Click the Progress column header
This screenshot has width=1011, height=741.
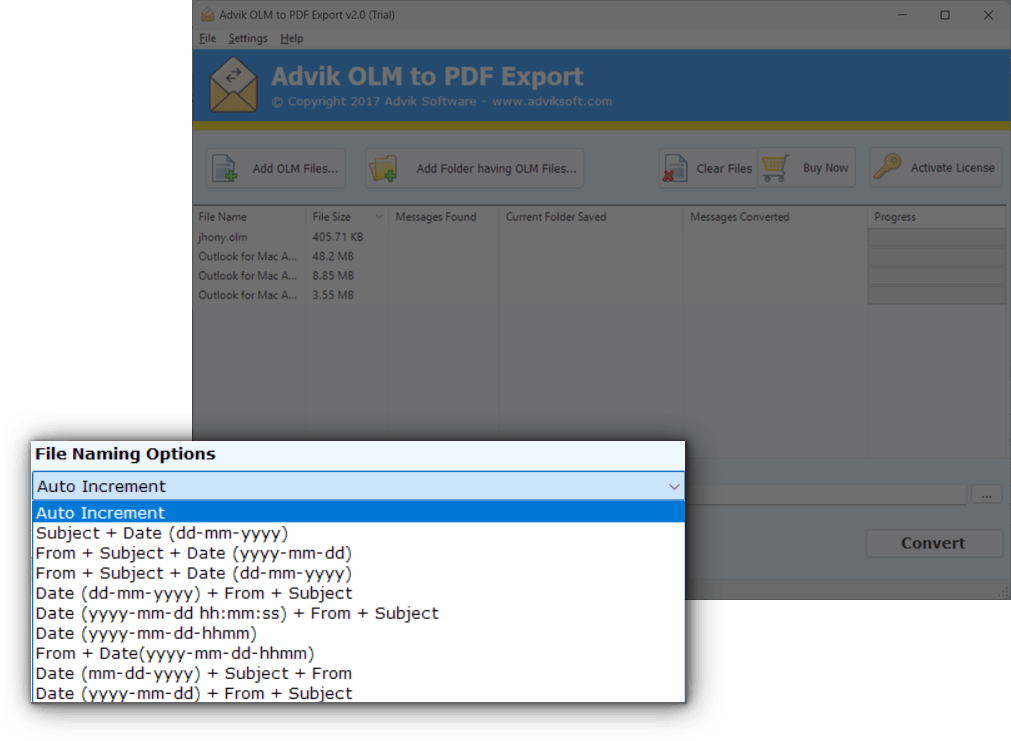937,217
